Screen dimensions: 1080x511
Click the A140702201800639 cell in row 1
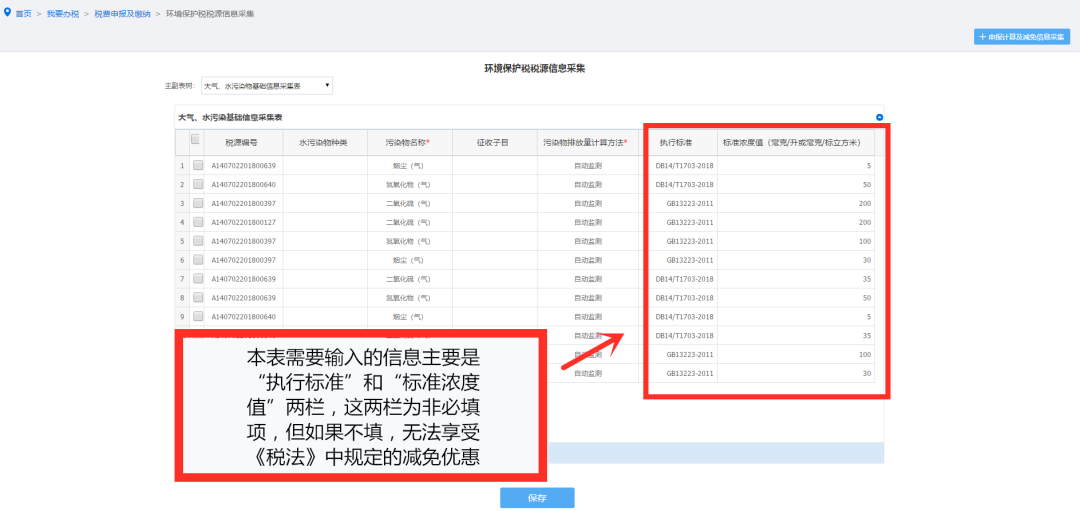point(242,165)
